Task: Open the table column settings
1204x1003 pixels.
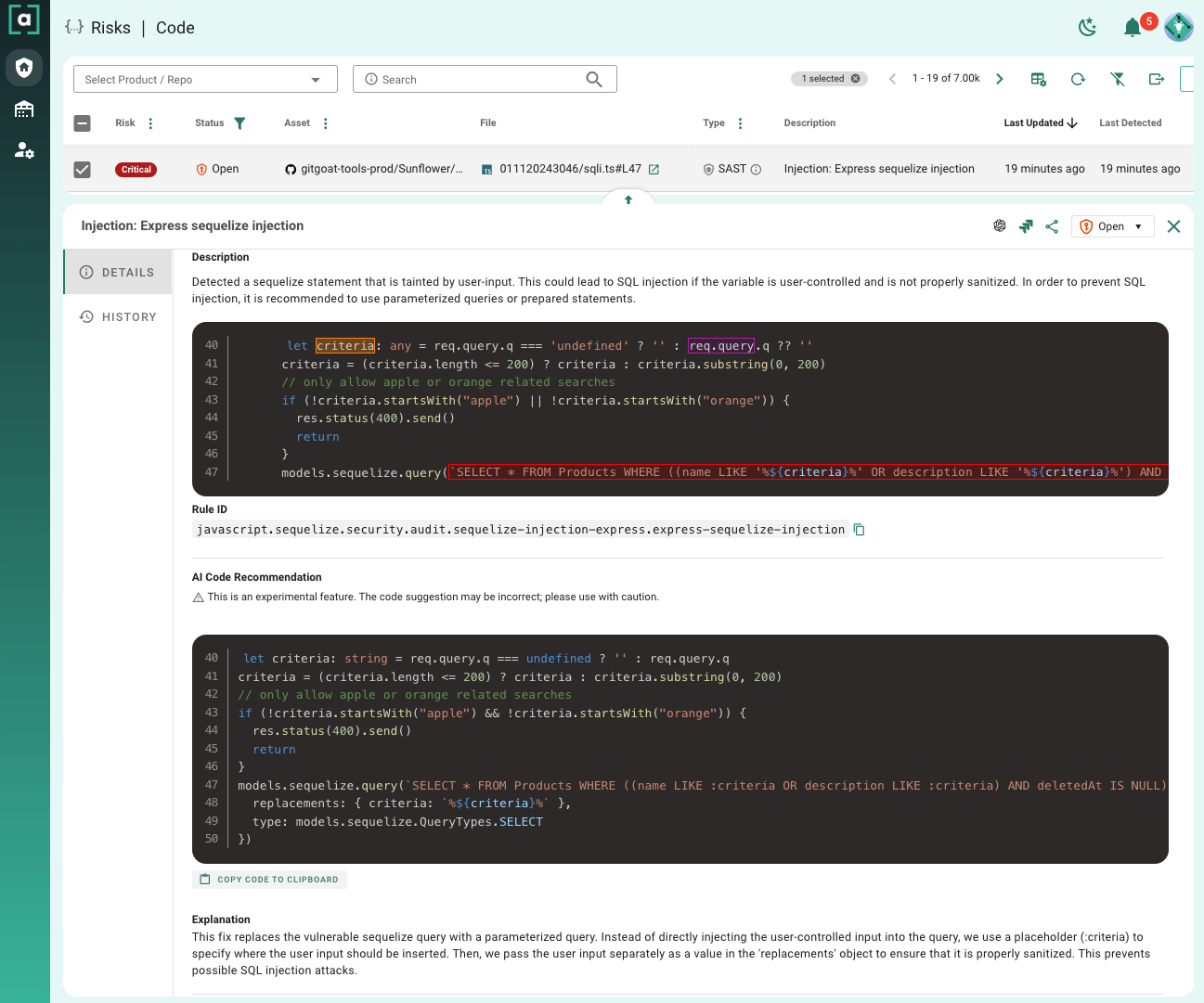Action: coord(1039,79)
